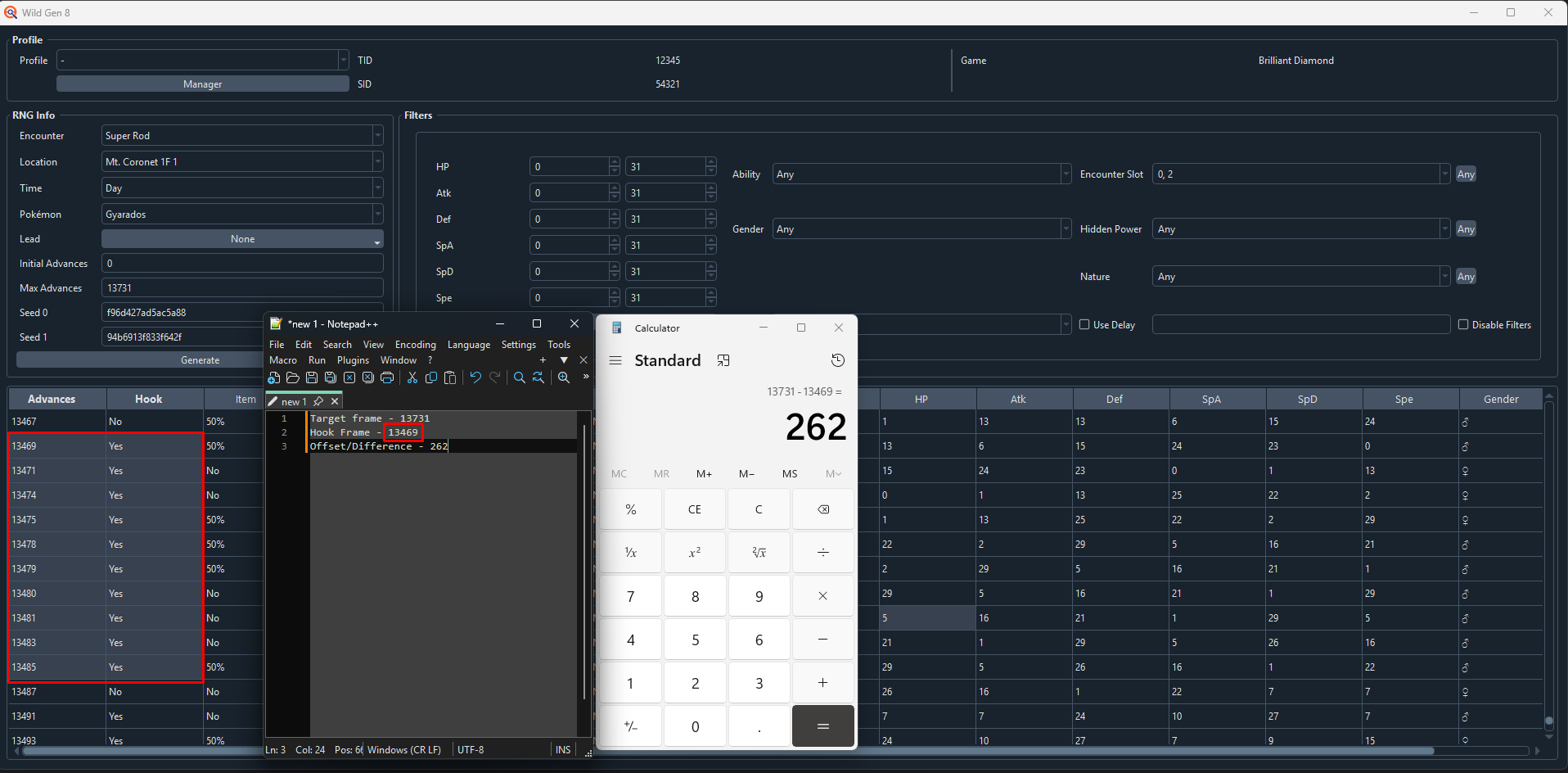This screenshot has width=1568, height=773.
Task: Open the Calculator history panel
Action: (837, 360)
